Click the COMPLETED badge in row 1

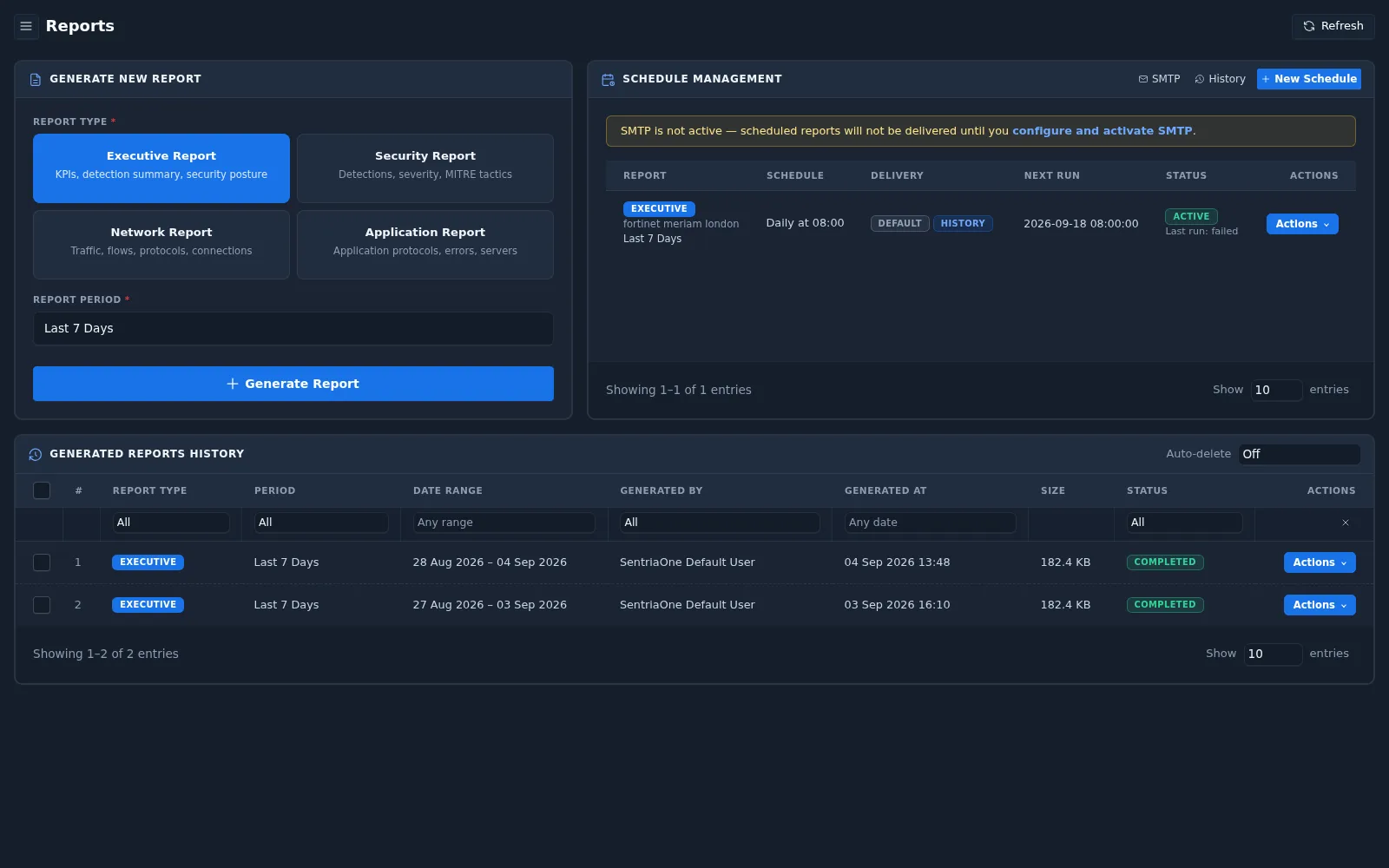click(1164, 562)
